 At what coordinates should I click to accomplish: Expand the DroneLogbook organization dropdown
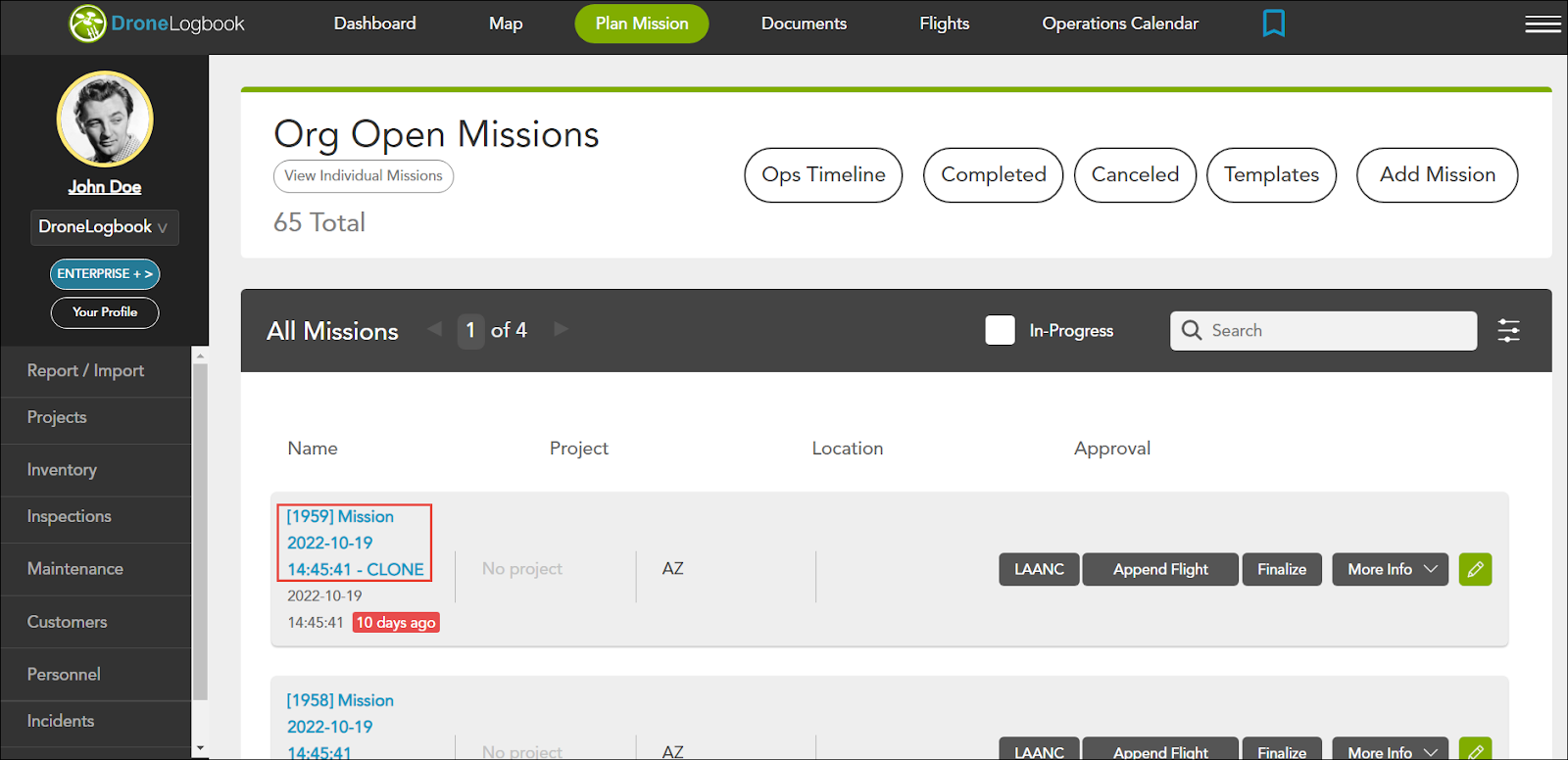point(104,227)
